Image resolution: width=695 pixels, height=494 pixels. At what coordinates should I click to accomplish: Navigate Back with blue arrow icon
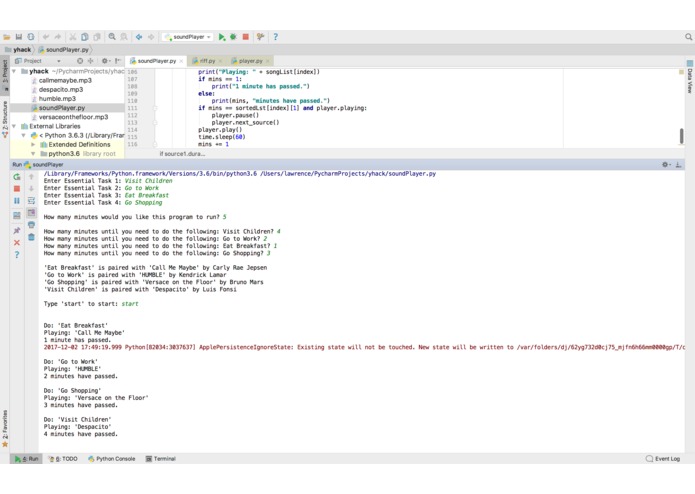pyautogui.click(x=139, y=37)
